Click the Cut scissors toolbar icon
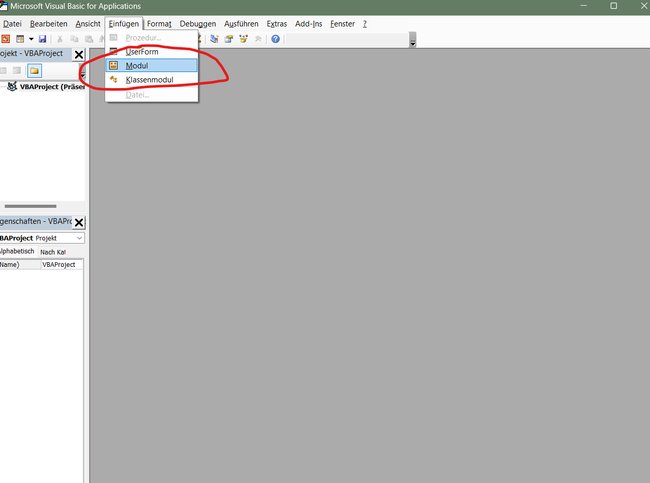 (x=60, y=39)
